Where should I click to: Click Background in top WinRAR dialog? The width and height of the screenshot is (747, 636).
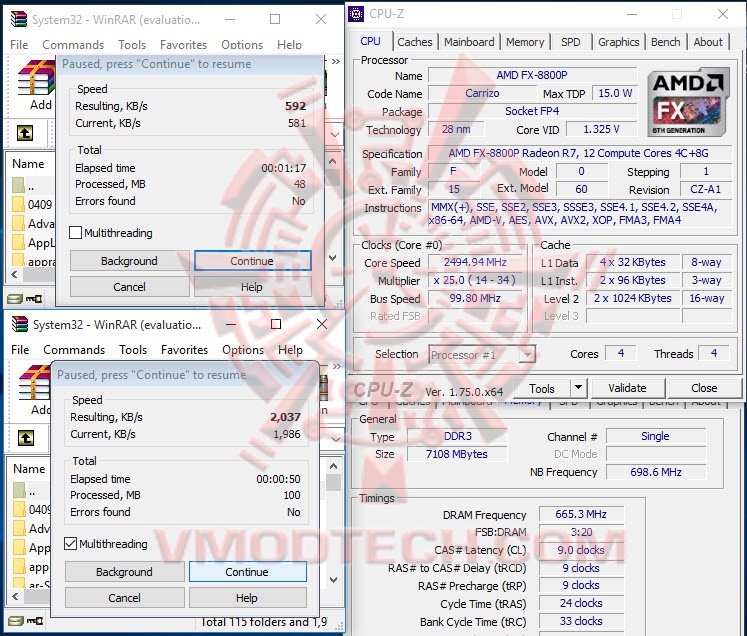click(130, 261)
